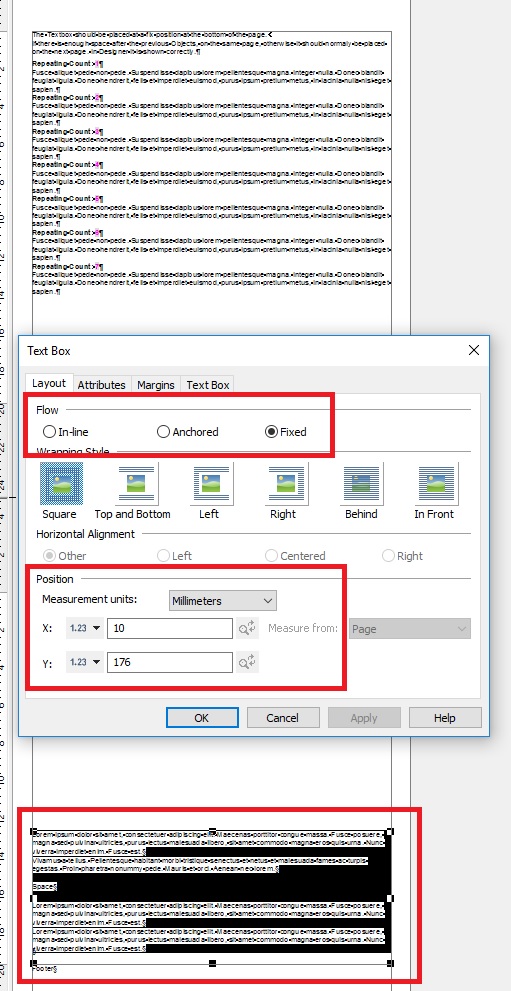Viewport: 511px width, 991px height.
Task: Open Help for Text Box dialog
Action: [445, 718]
